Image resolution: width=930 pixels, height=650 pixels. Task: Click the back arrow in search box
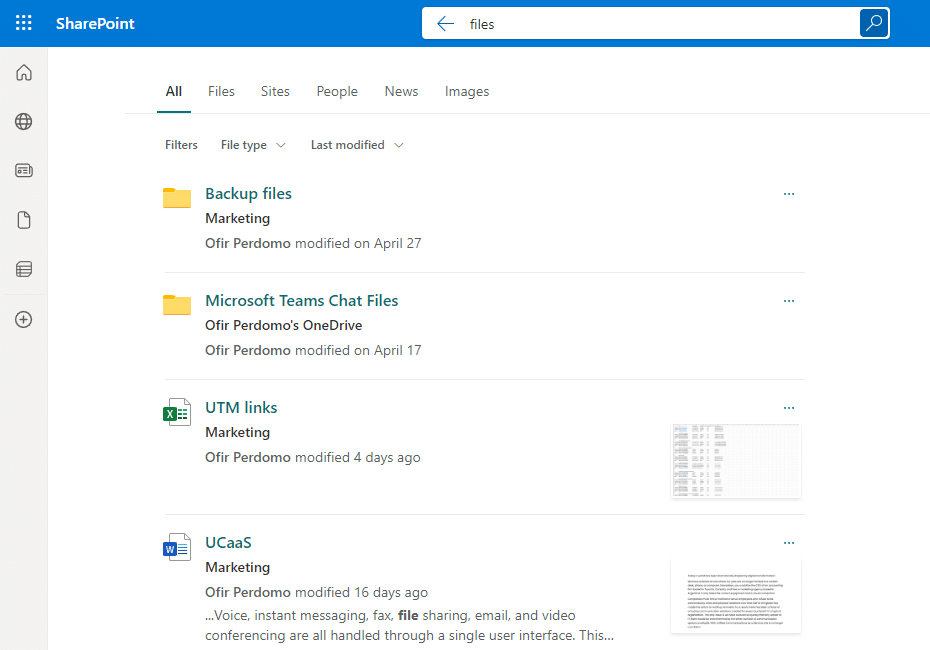(x=445, y=24)
